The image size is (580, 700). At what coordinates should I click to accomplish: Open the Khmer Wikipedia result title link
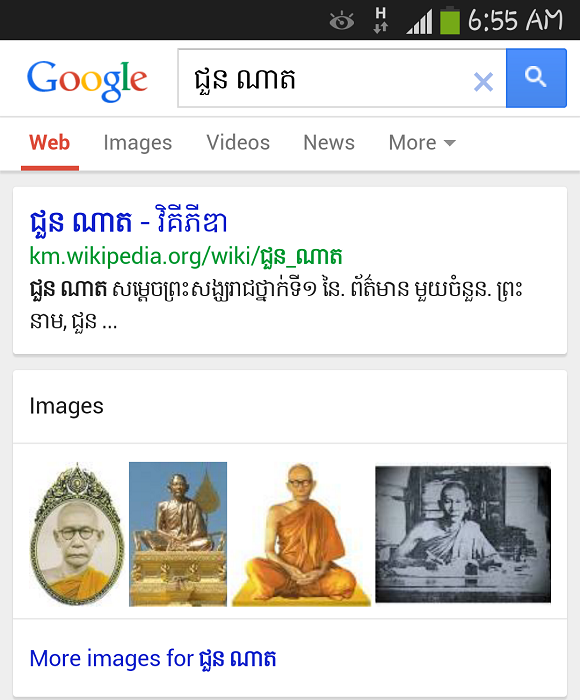[129, 221]
